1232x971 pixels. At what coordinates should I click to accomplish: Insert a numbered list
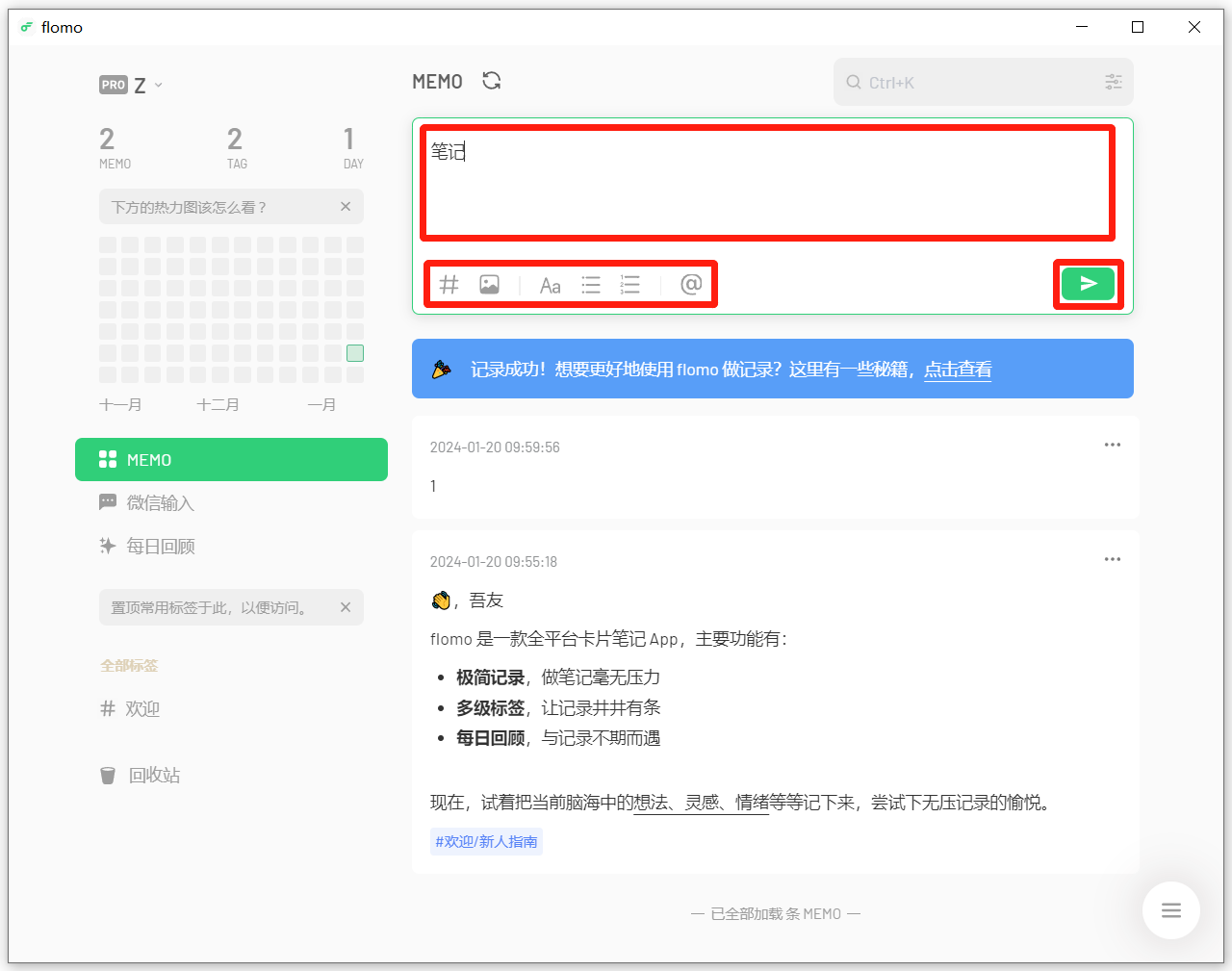pos(630,285)
